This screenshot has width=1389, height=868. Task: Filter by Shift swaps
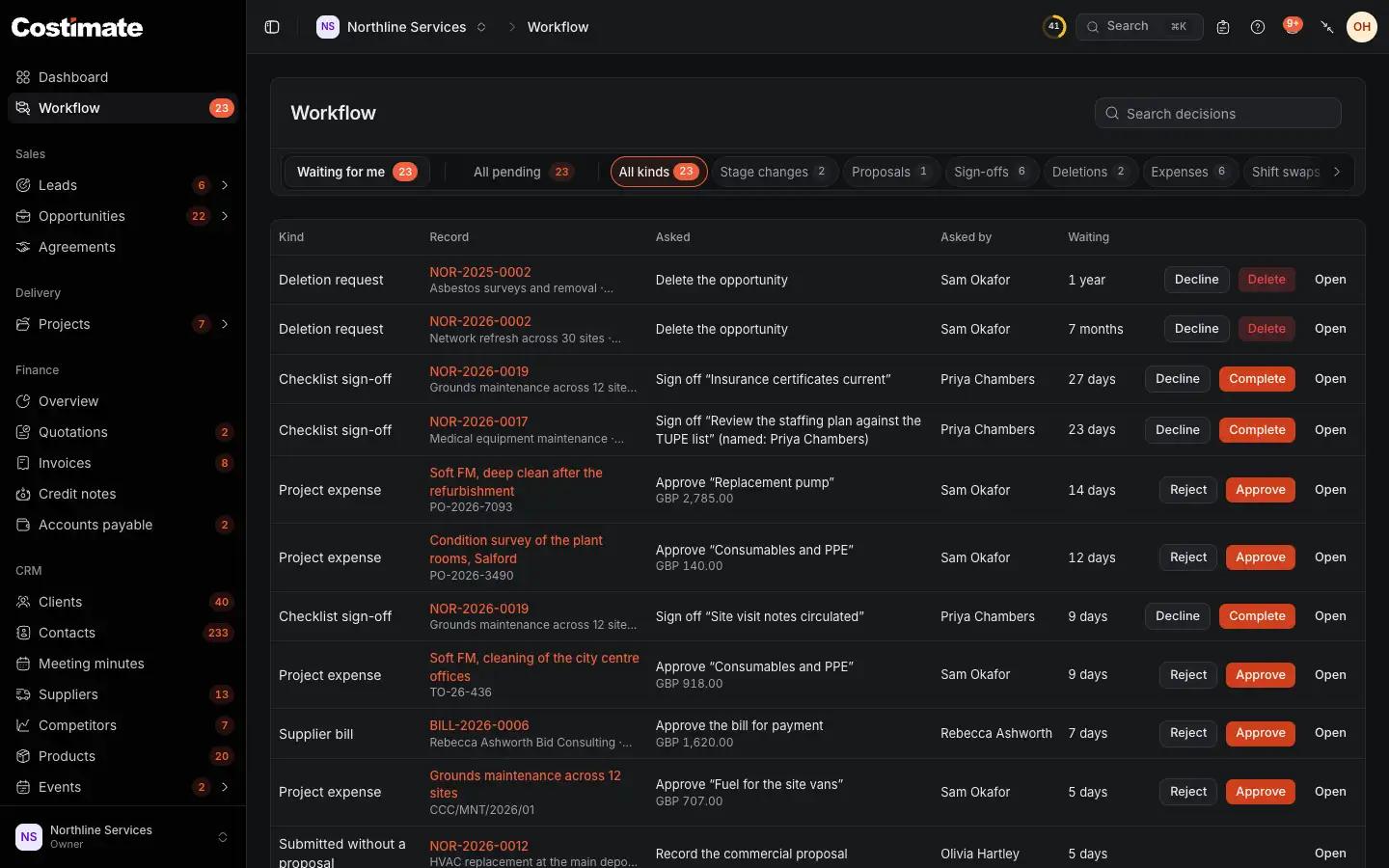pyautogui.click(x=1286, y=172)
